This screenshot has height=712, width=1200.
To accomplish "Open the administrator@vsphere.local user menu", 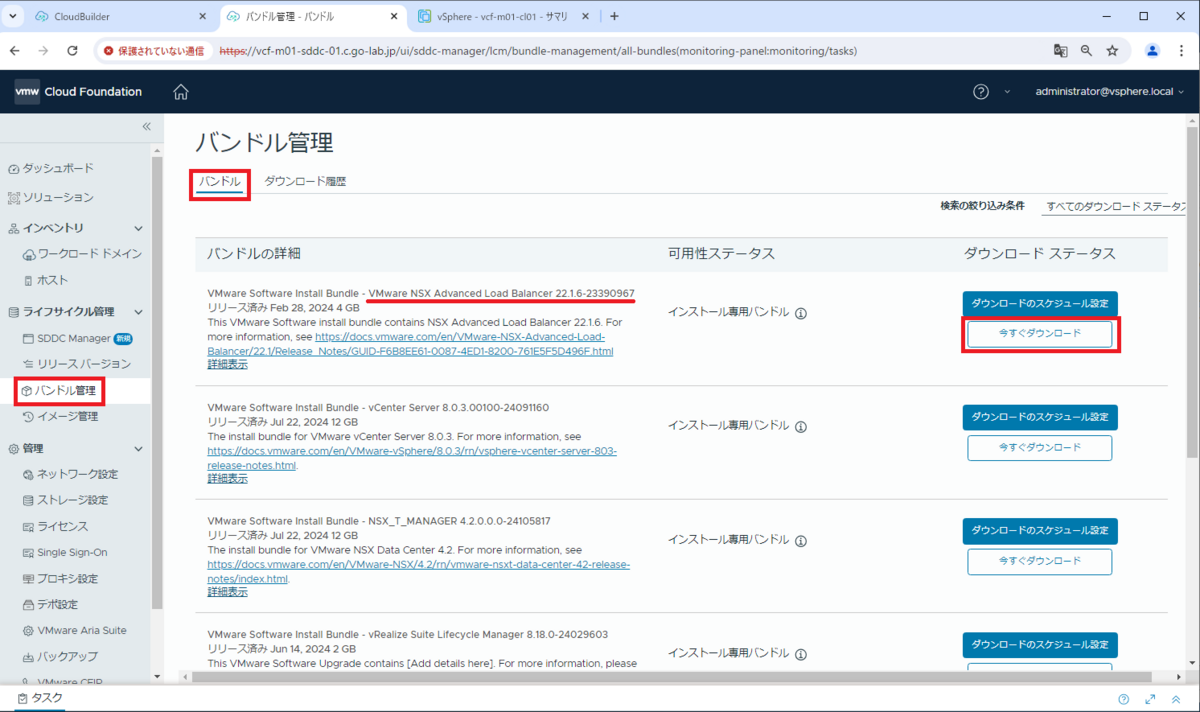I will coord(1109,92).
